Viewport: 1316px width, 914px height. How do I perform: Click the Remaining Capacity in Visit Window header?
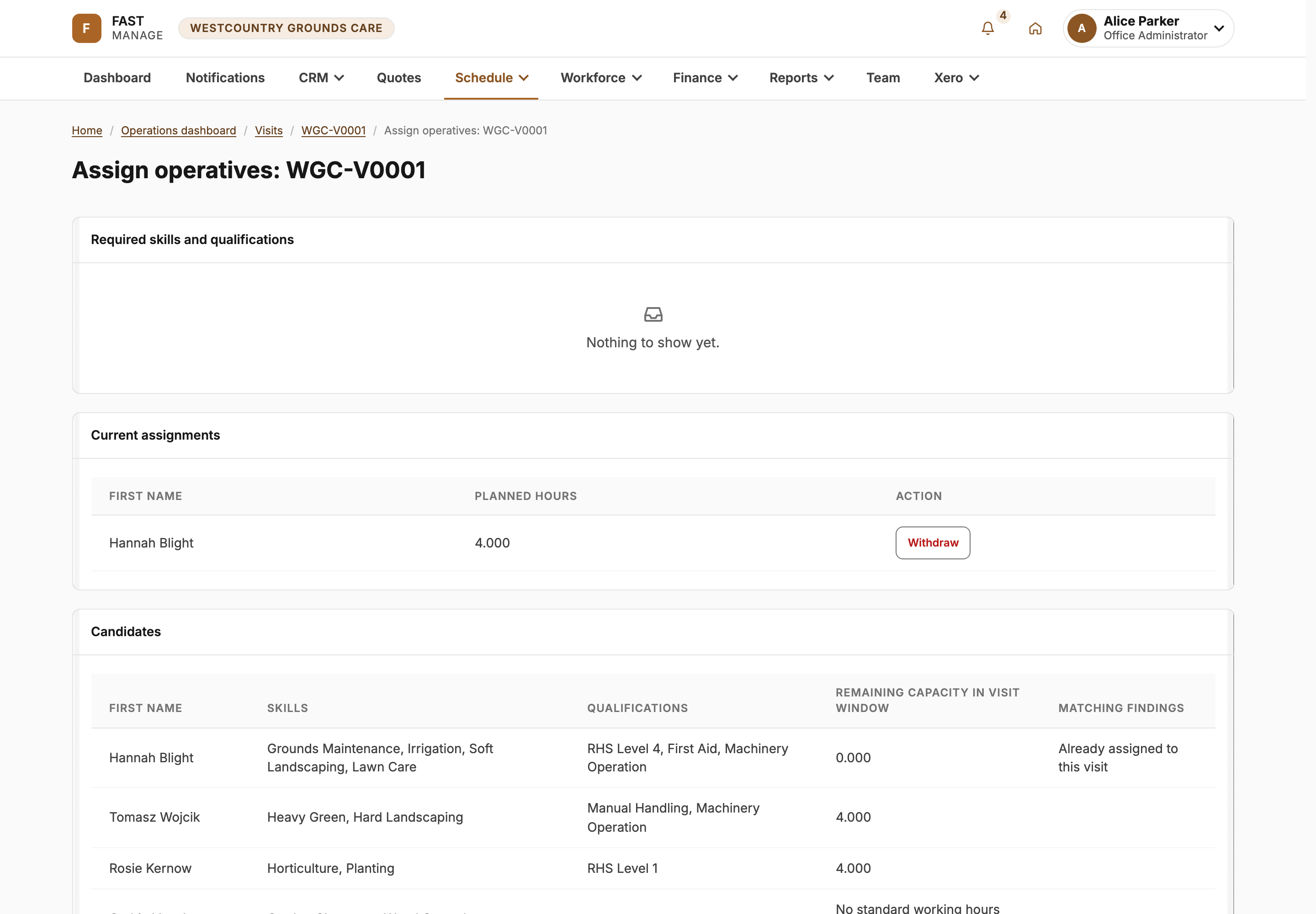[927, 700]
